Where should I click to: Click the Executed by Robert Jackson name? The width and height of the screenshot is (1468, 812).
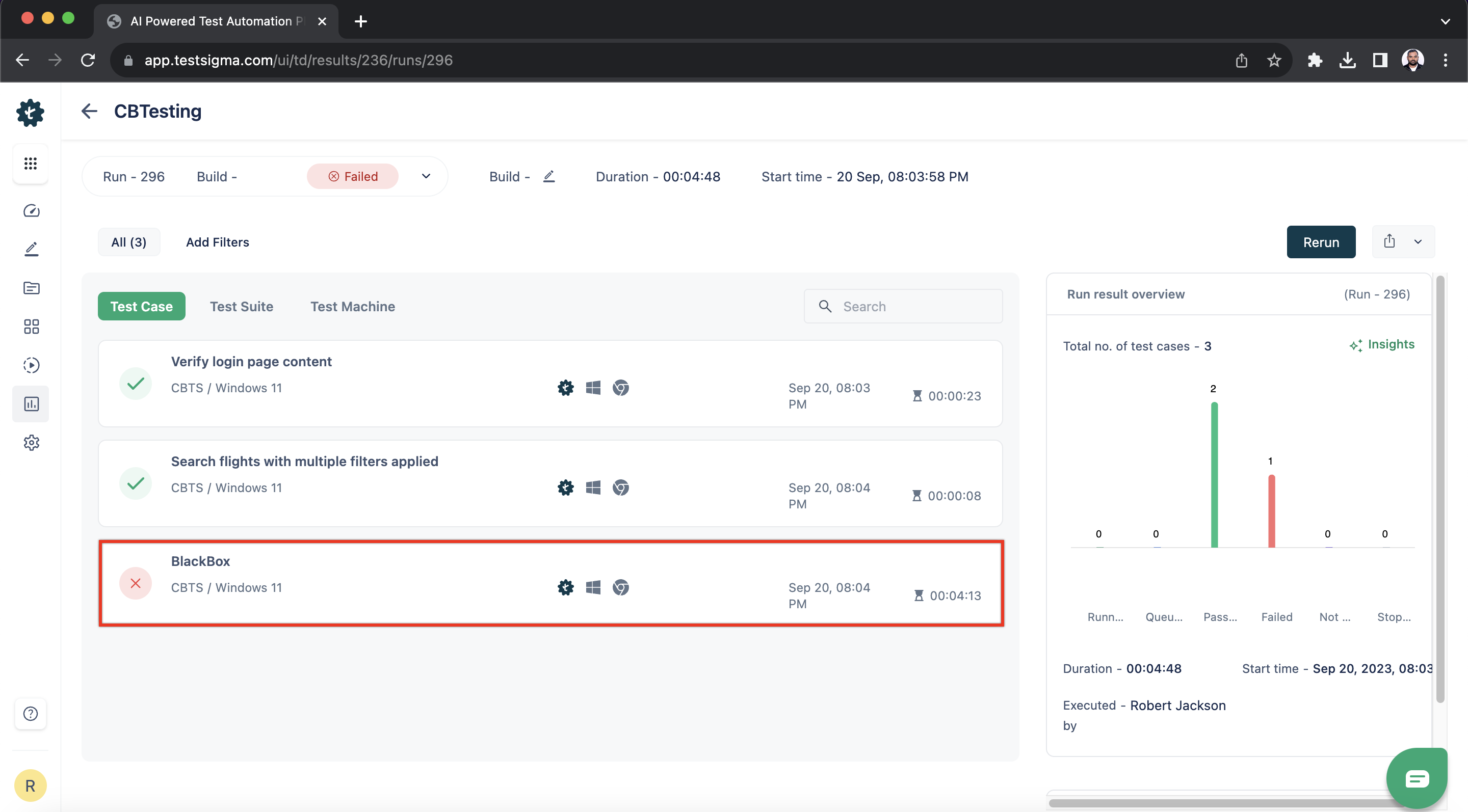[1178, 705]
